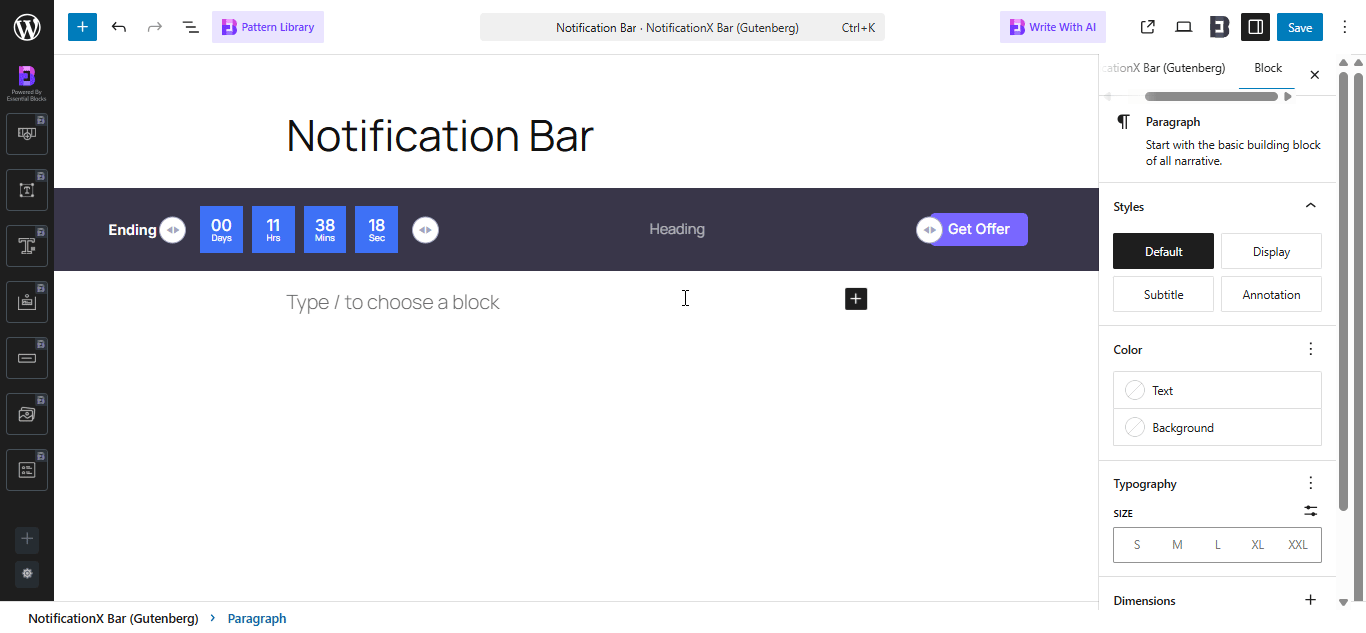Close the settings sidebar

[1315, 74]
